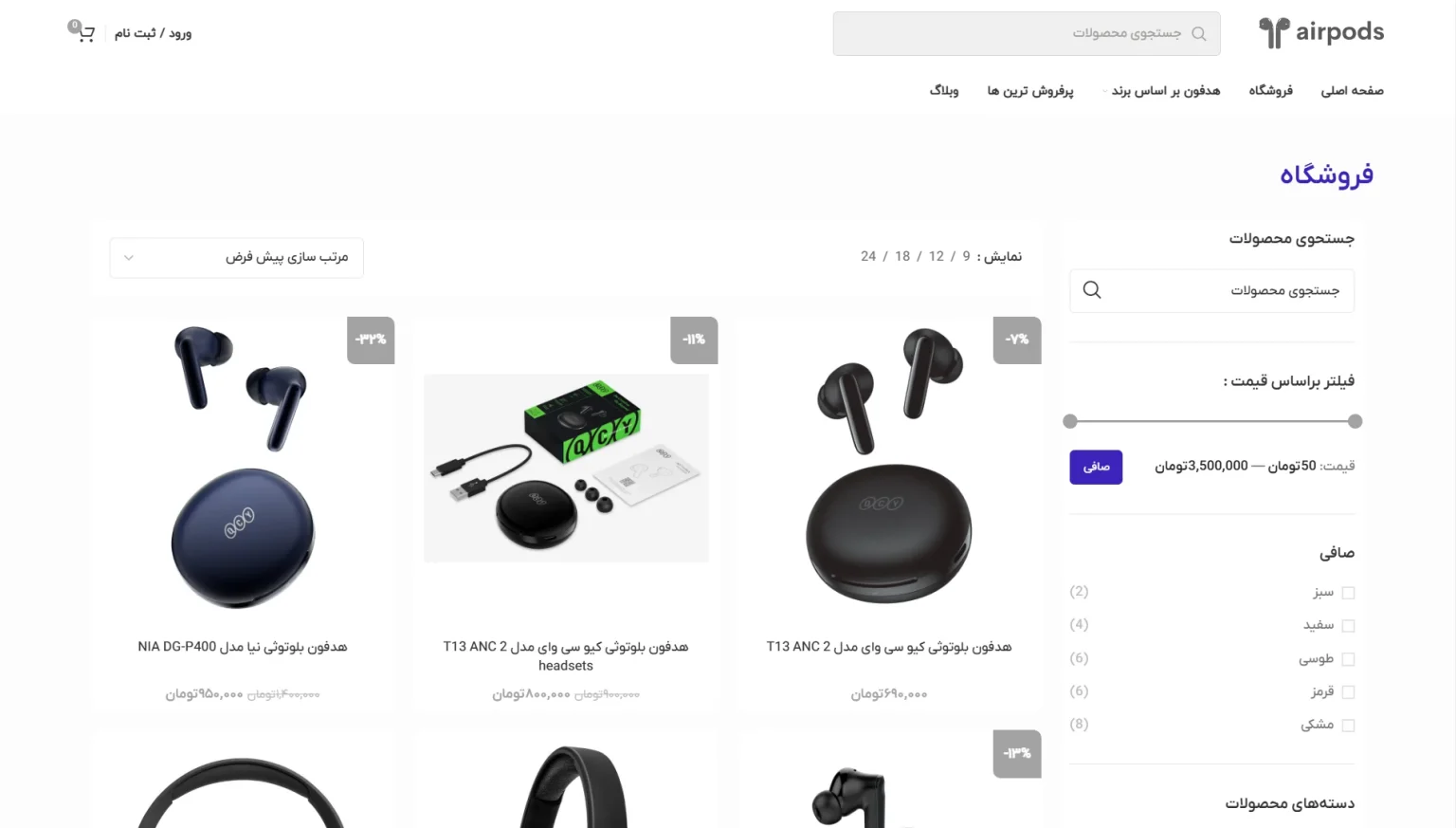Go to پرفروش ترین ها menu item
This screenshot has width=1456, height=828.
(1030, 91)
